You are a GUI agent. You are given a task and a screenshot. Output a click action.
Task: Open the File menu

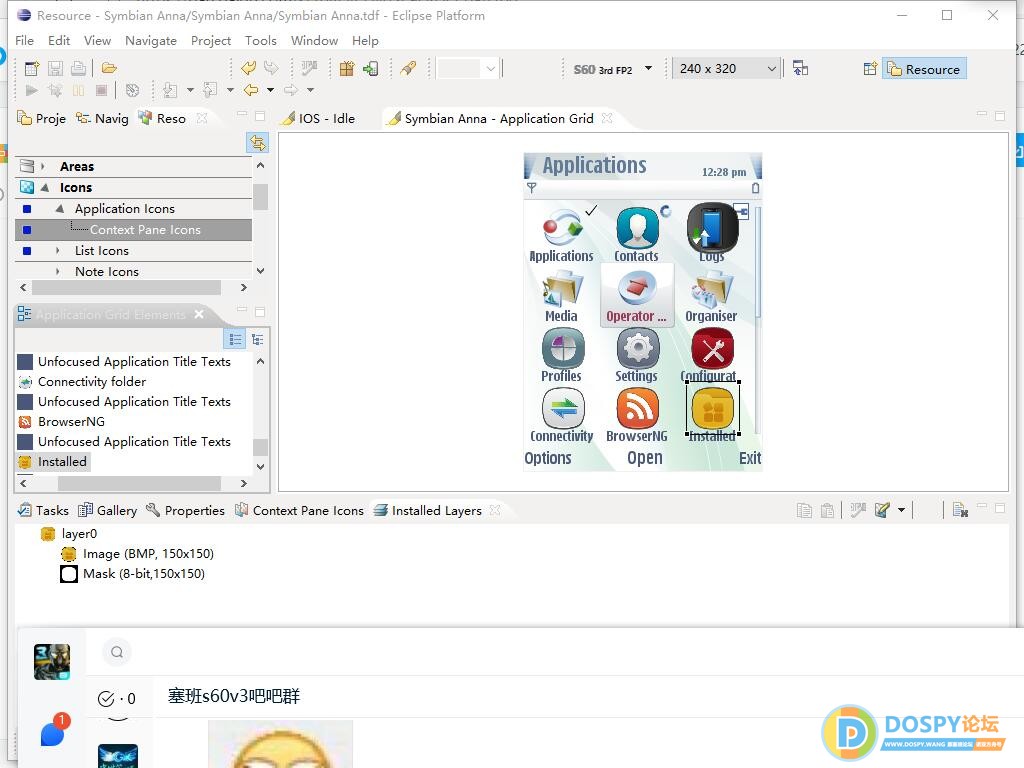24,40
